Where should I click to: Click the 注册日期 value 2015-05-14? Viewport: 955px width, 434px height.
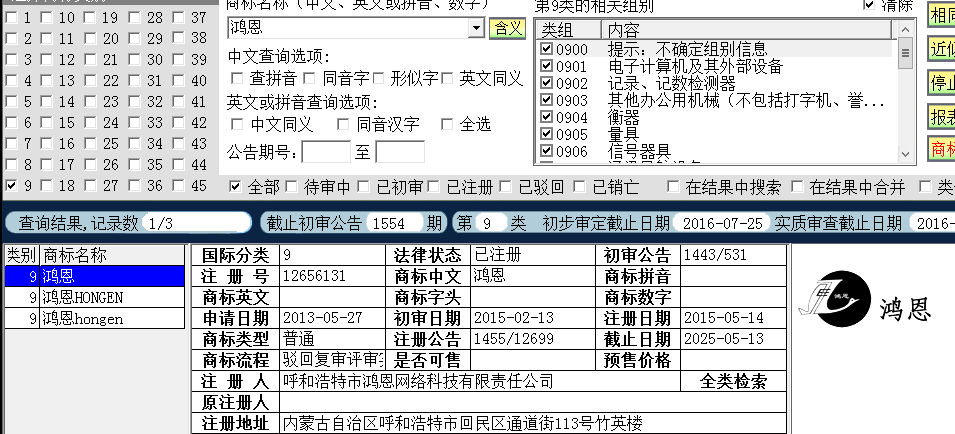733,318
